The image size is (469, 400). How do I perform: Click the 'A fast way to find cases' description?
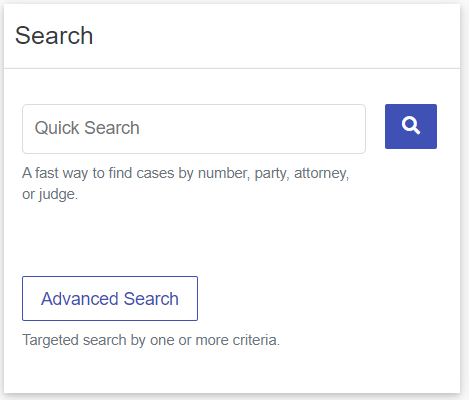pos(185,183)
